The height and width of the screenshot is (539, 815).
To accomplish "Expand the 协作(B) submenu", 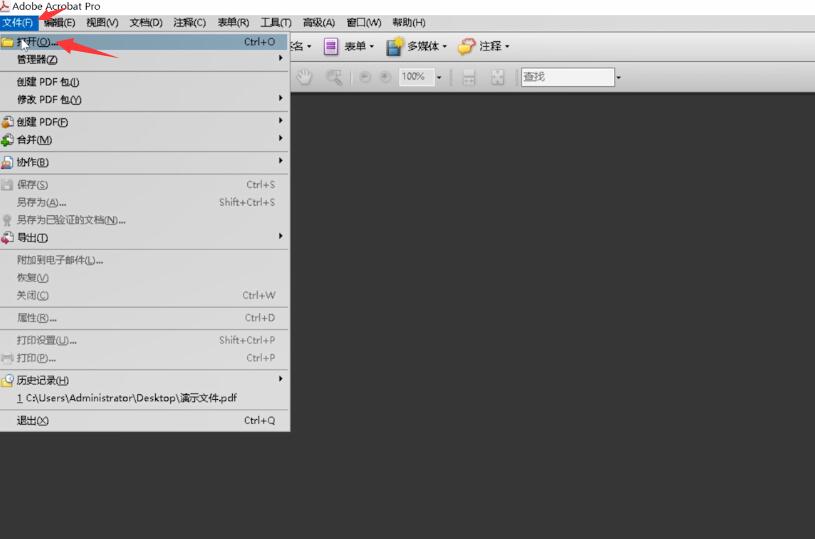I will [x=144, y=162].
